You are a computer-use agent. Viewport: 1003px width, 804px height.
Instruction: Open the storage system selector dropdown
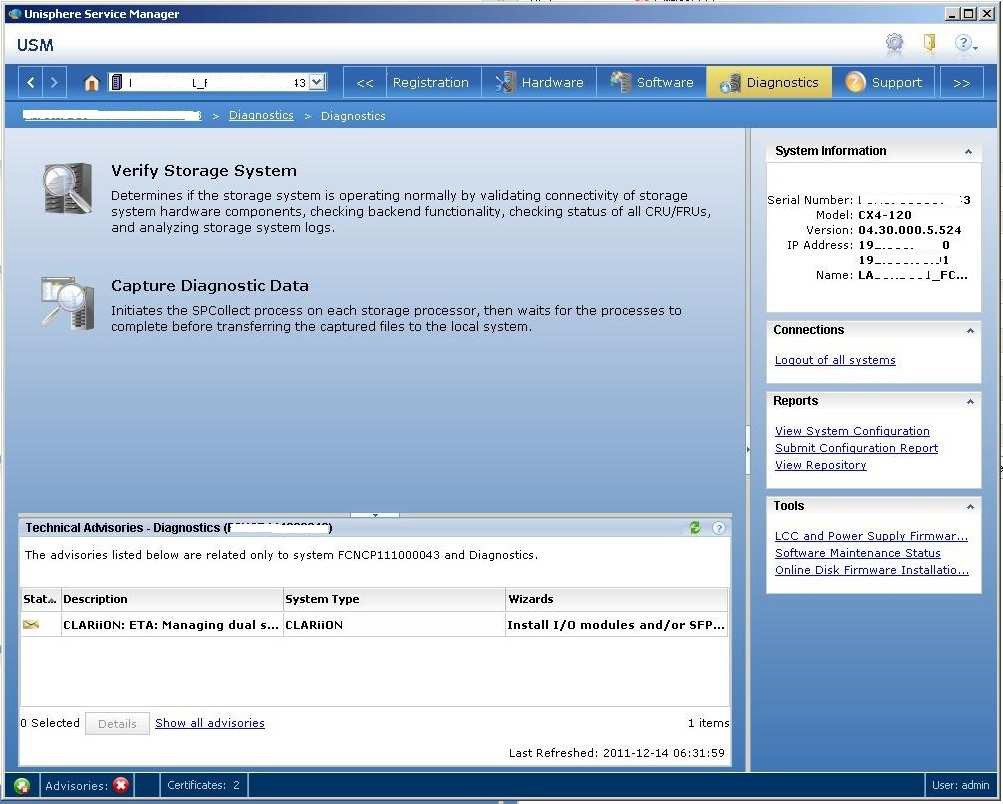pos(317,82)
